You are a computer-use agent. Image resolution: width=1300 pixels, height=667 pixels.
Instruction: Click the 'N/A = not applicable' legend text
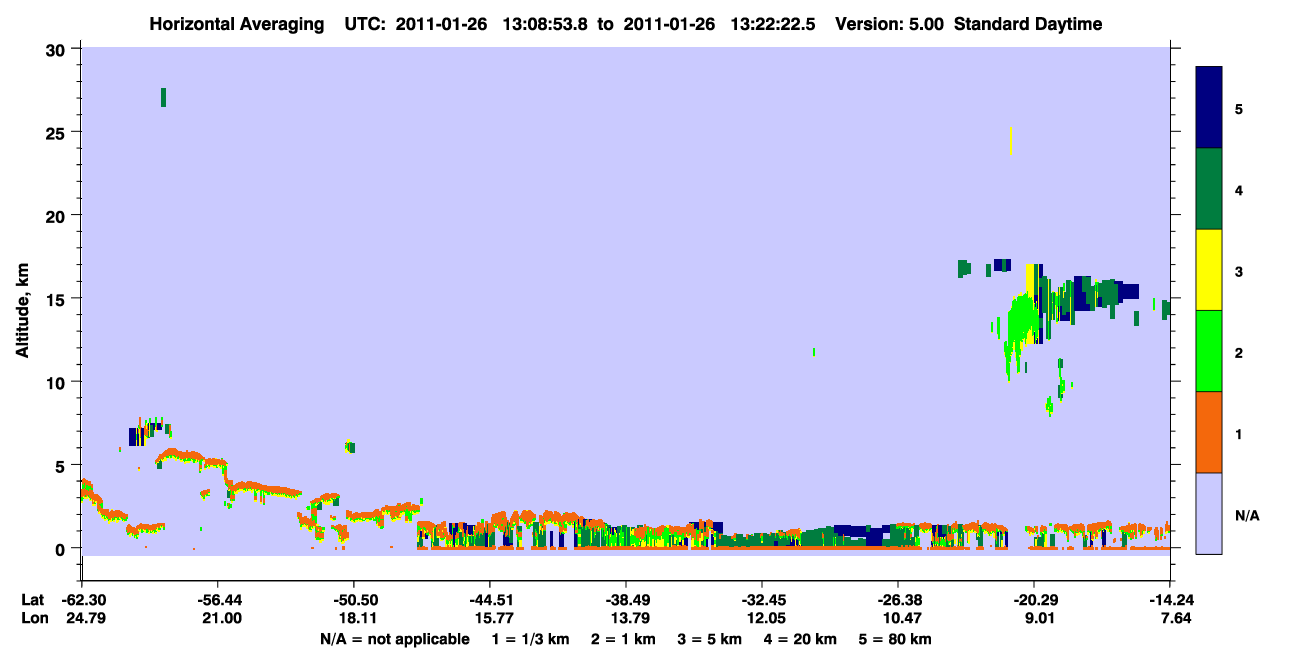[394, 639]
